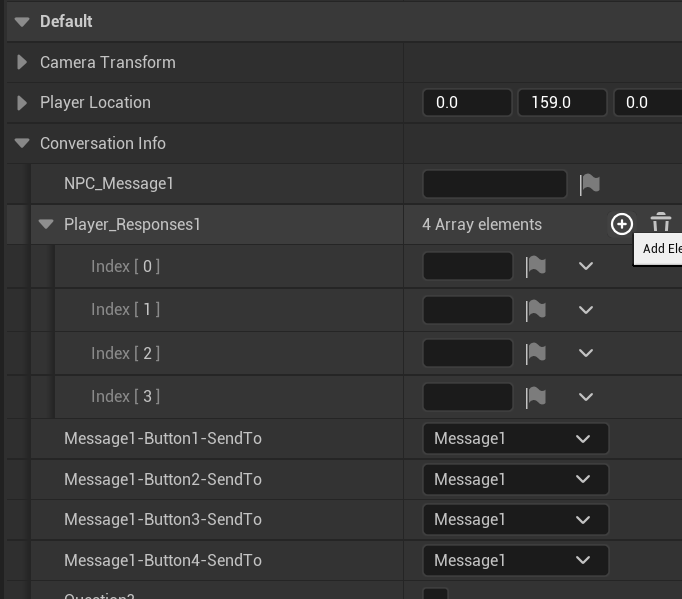Open options chevron for Index [ 2 ]
The image size is (682, 599).
coord(586,353)
